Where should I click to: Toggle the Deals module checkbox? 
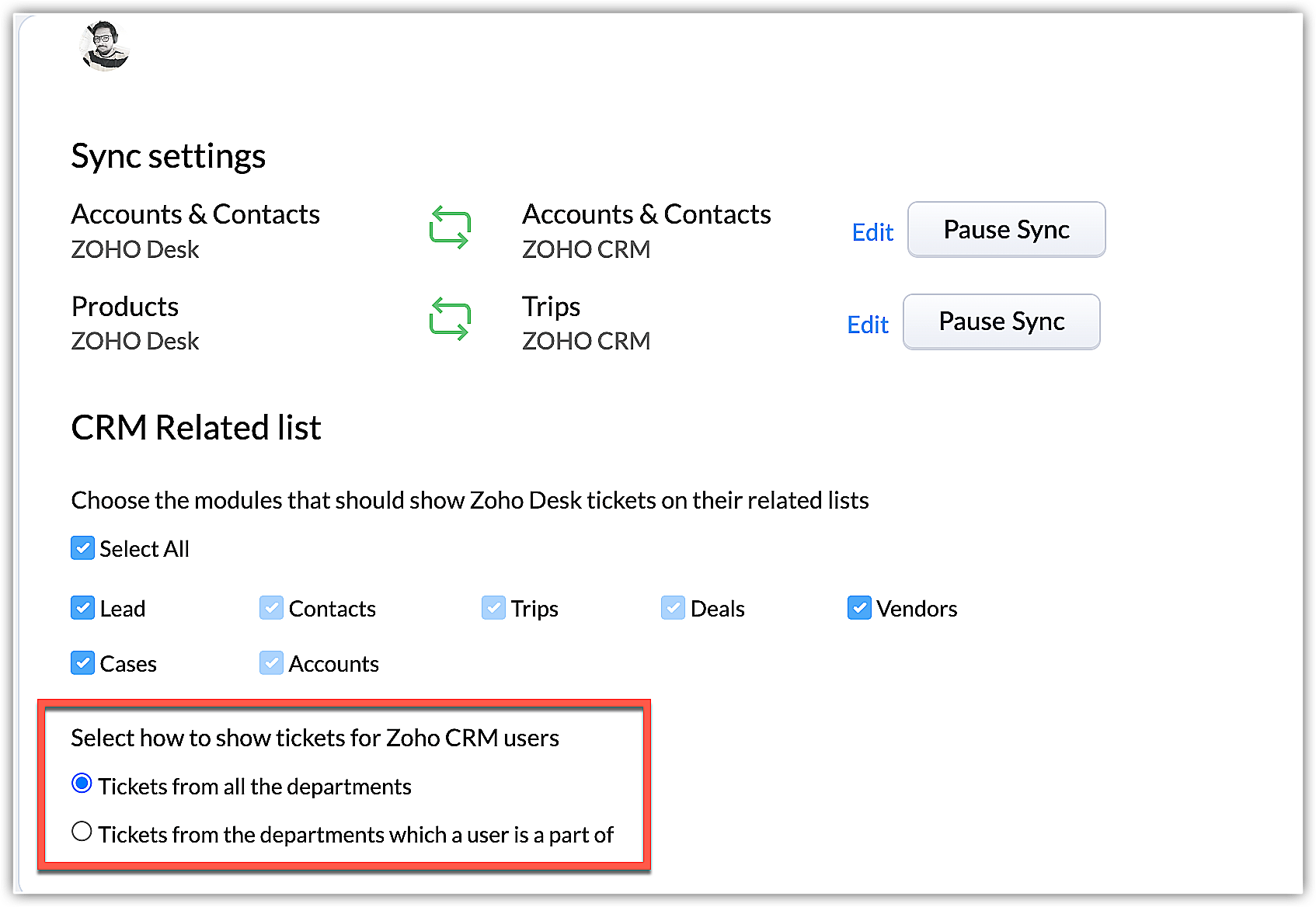point(673,608)
